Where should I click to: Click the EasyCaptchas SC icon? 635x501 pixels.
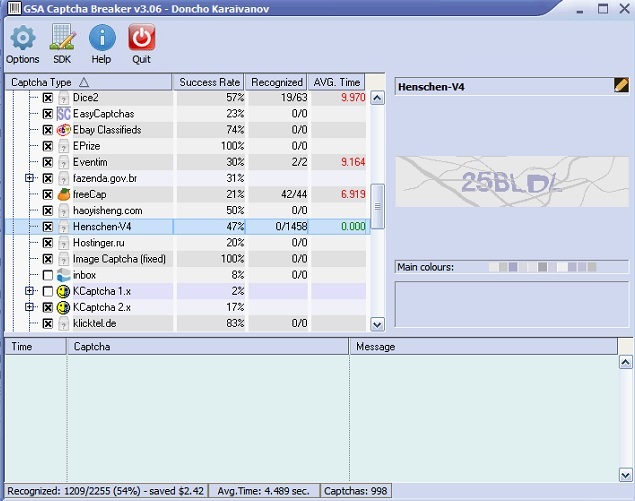click(63, 114)
